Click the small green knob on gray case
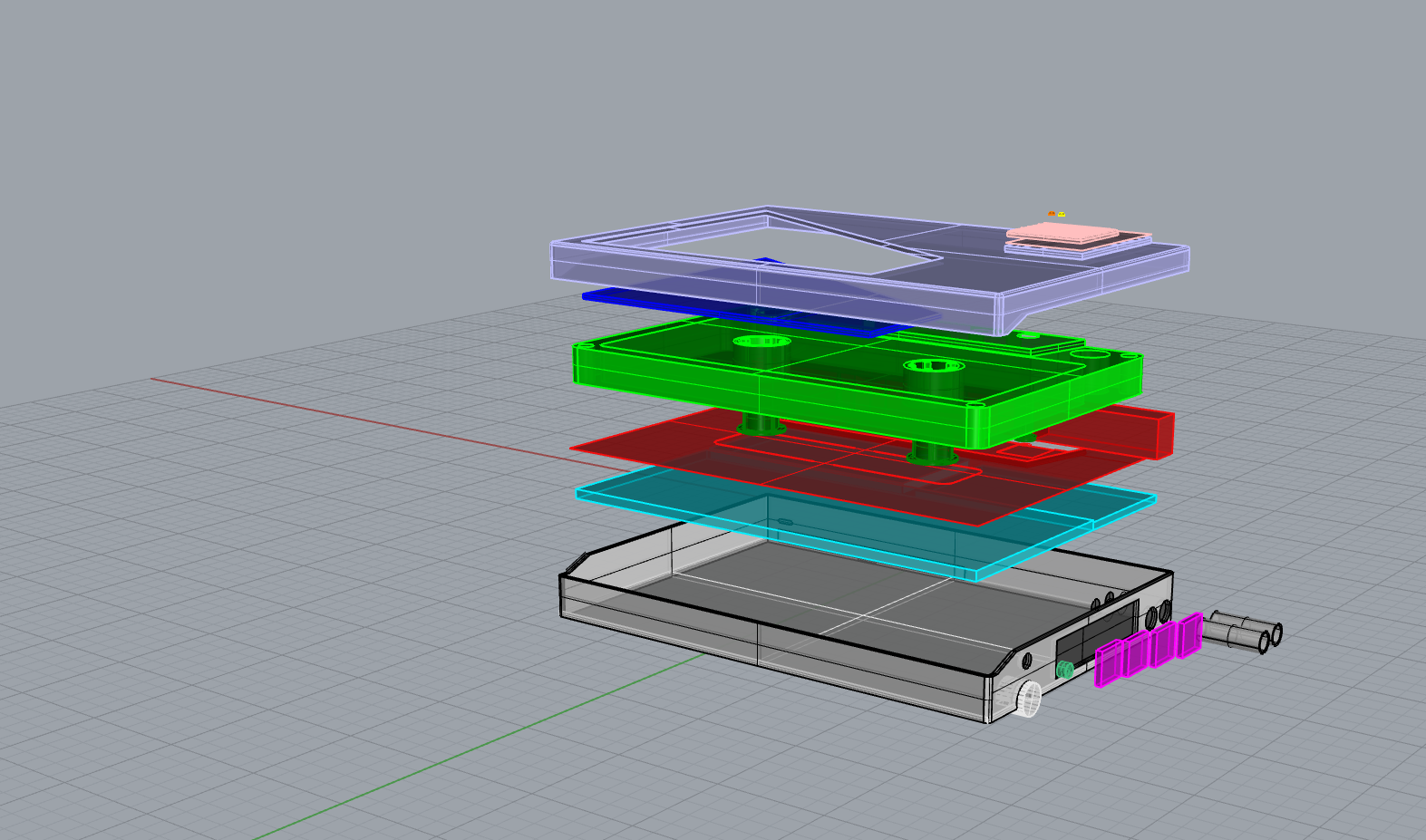 (1065, 670)
